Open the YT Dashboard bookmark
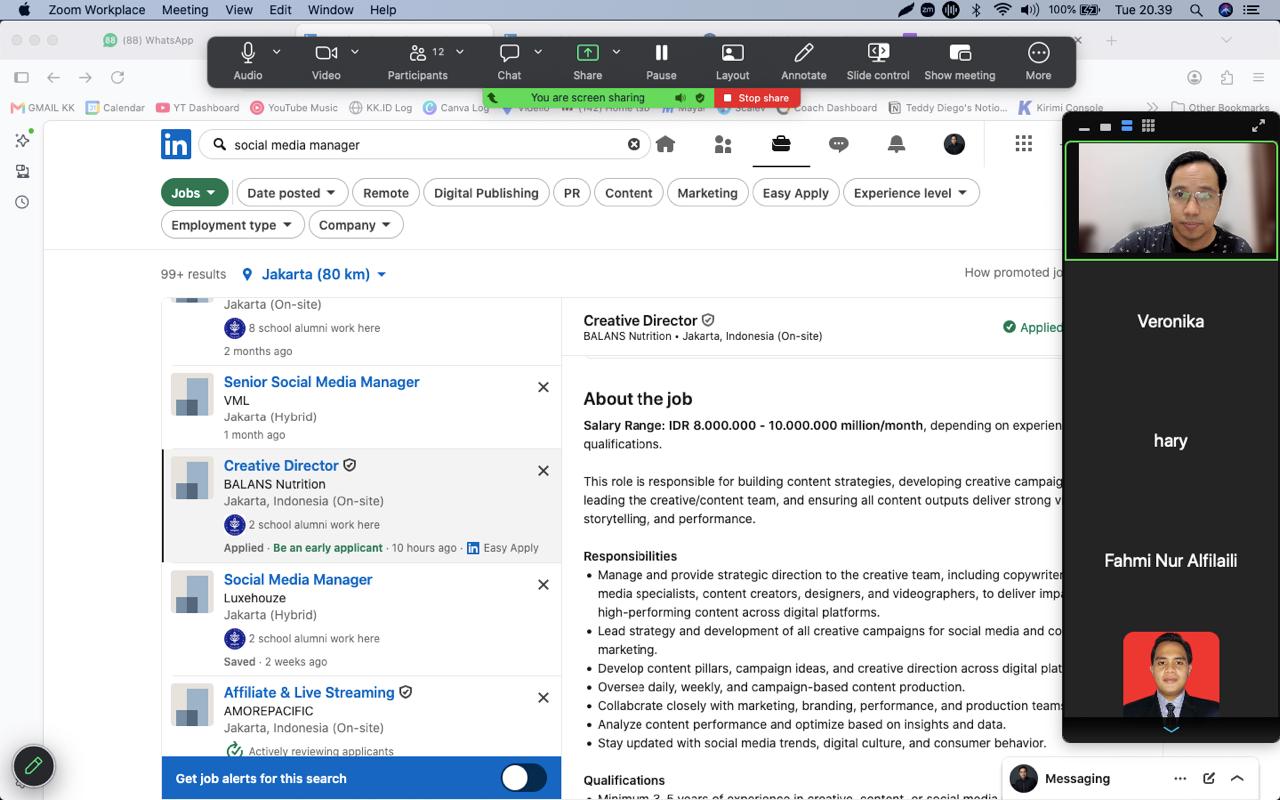 198,108
